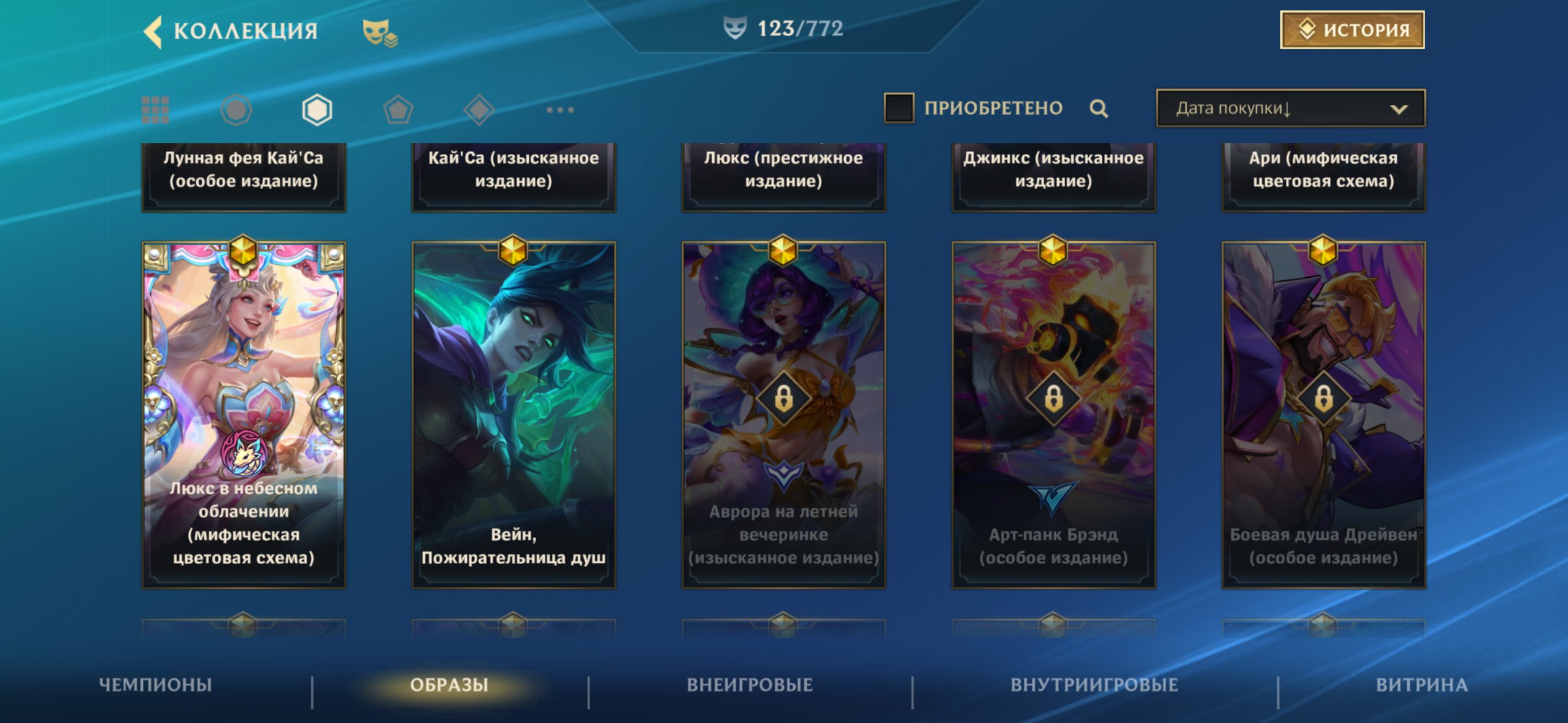Image resolution: width=1568 pixels, height=723 pixels.
Task: Select the pentagon rarity filter icon
Action: 398,110
